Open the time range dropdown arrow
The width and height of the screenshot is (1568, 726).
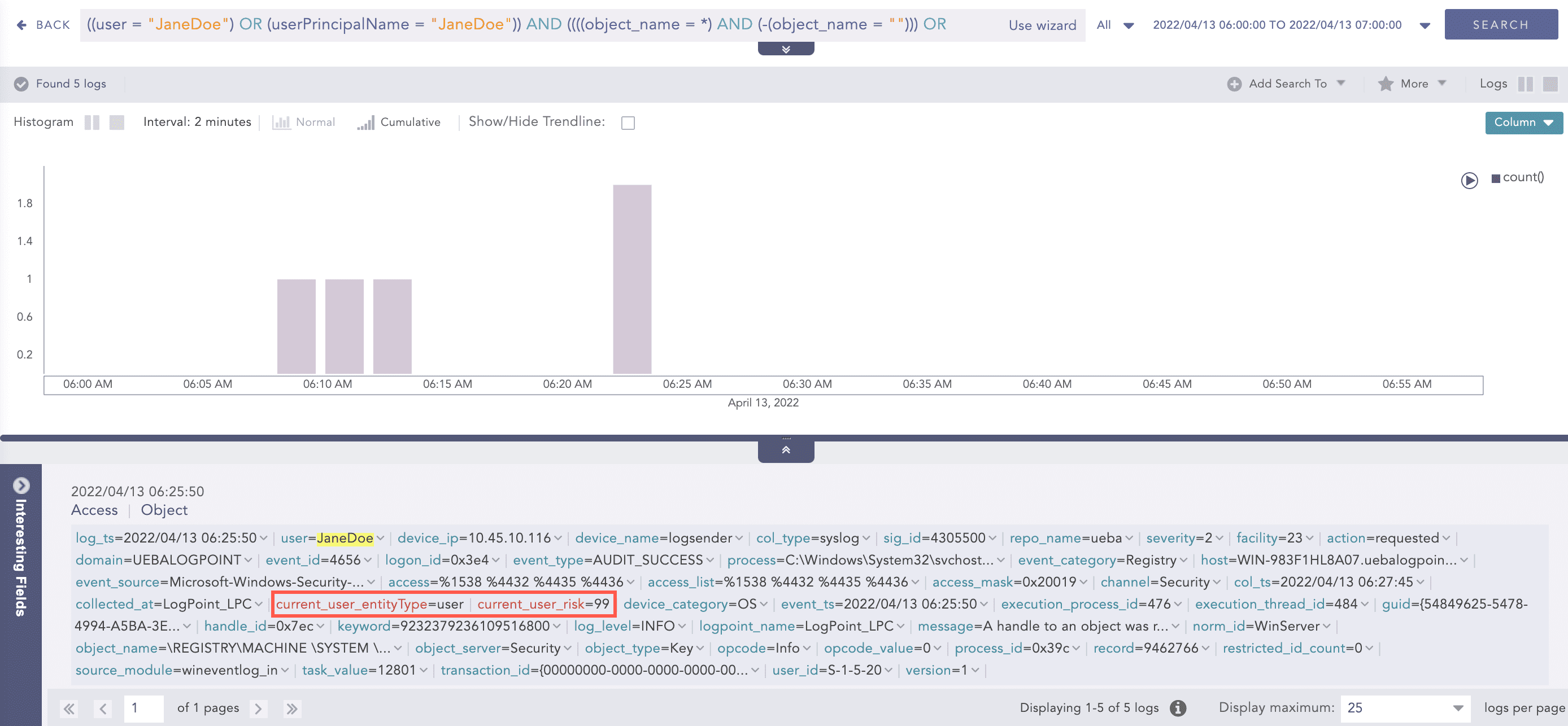coord(1425,25)
